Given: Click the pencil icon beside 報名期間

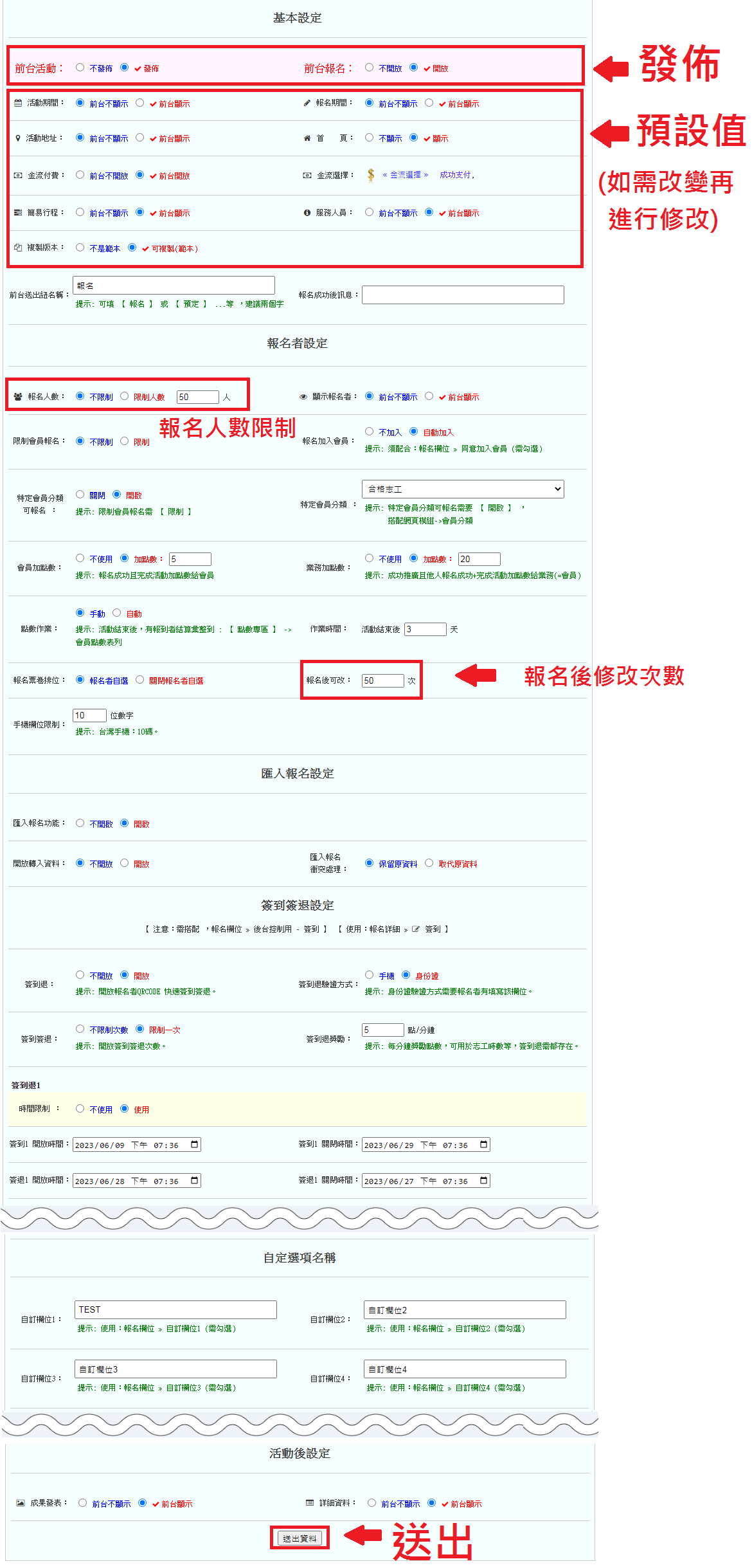Looking at the screenshot, I should click(x=307, y=103).
